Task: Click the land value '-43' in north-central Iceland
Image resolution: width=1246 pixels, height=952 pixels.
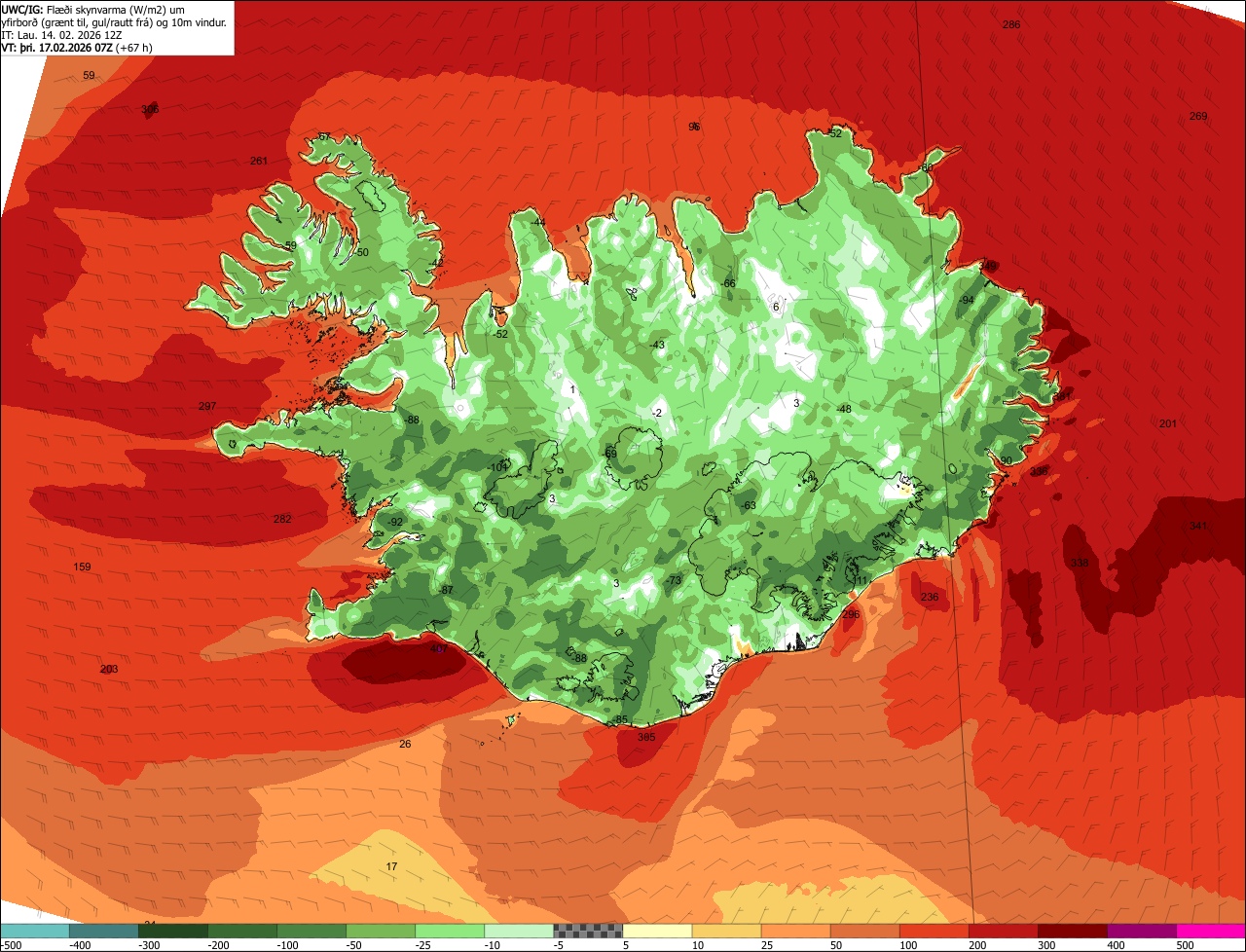Action: [x=657, y=345]
